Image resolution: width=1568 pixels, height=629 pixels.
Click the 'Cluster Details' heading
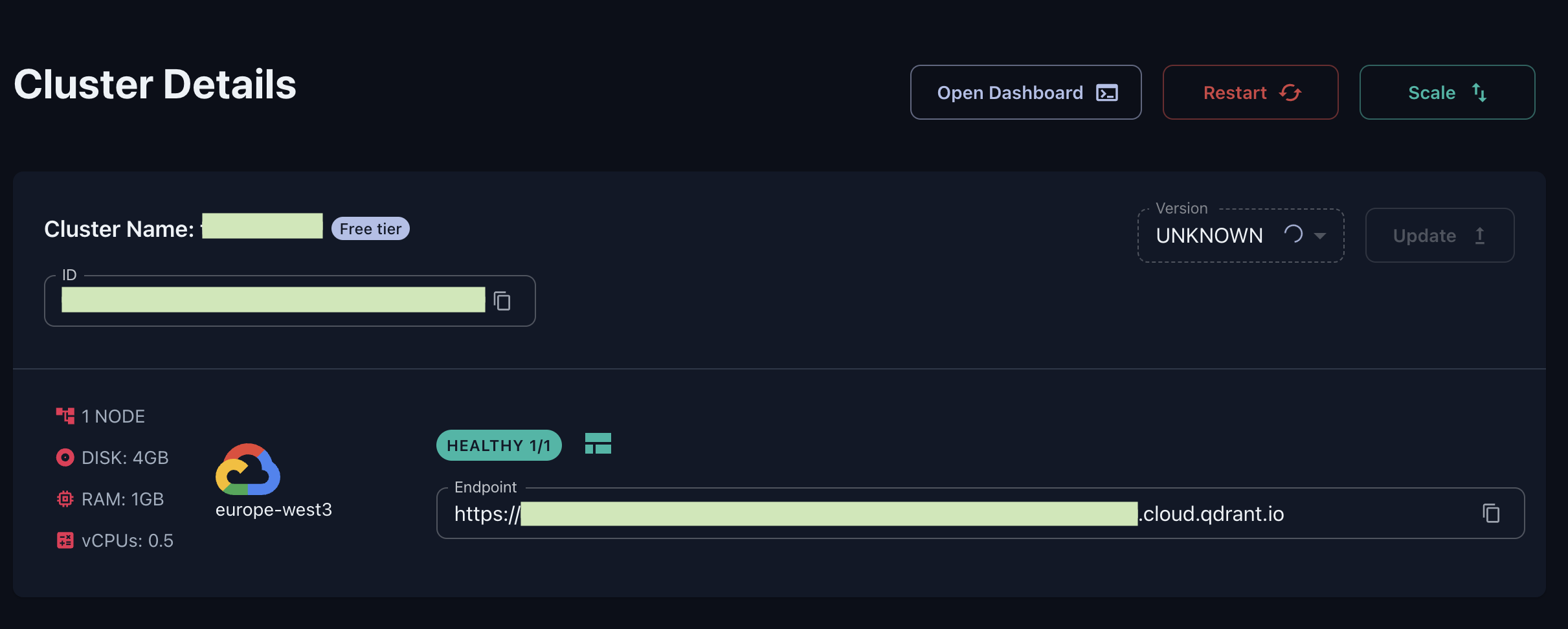pos(155,84)
